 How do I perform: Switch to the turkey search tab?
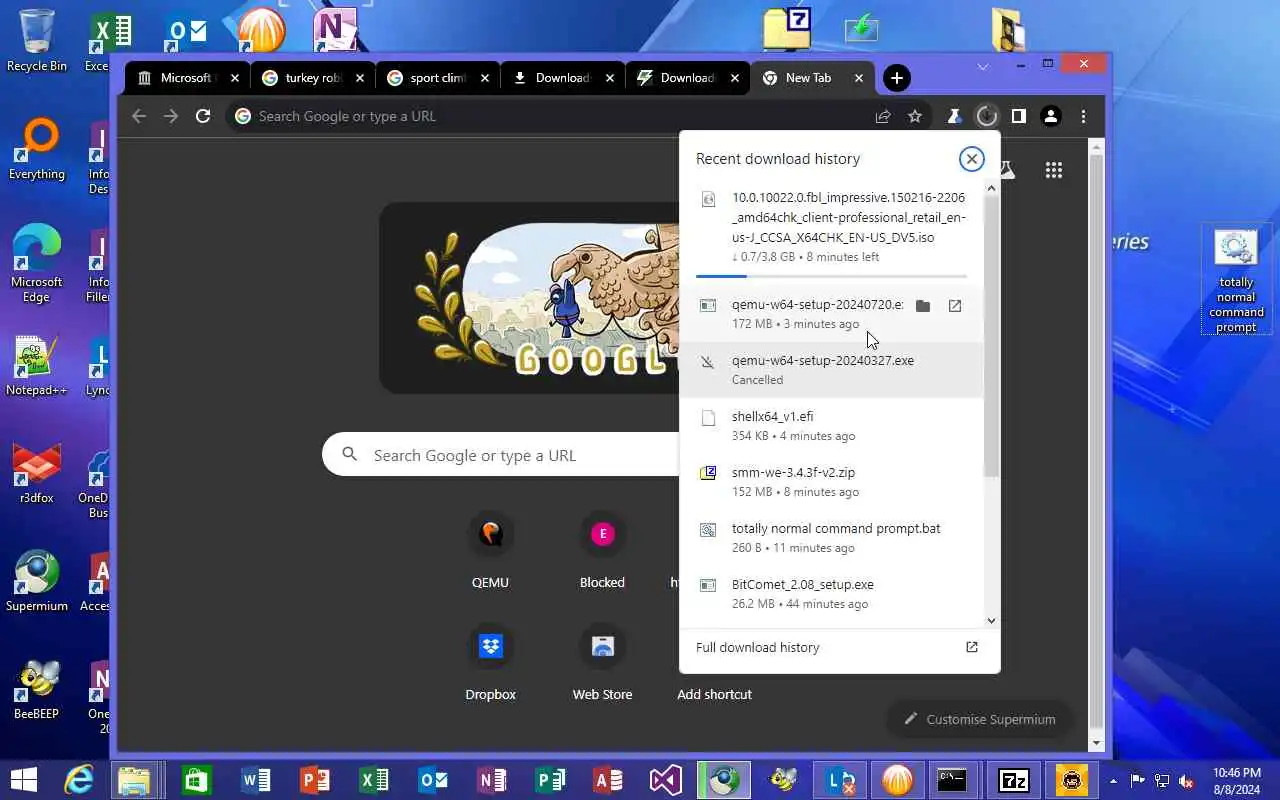[311, 78]
